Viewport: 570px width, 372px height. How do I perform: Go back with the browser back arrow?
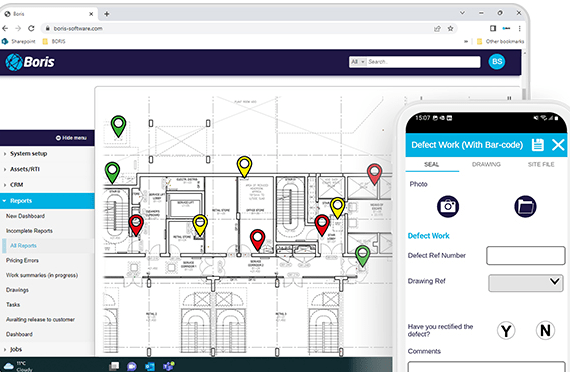coord(5,28)
